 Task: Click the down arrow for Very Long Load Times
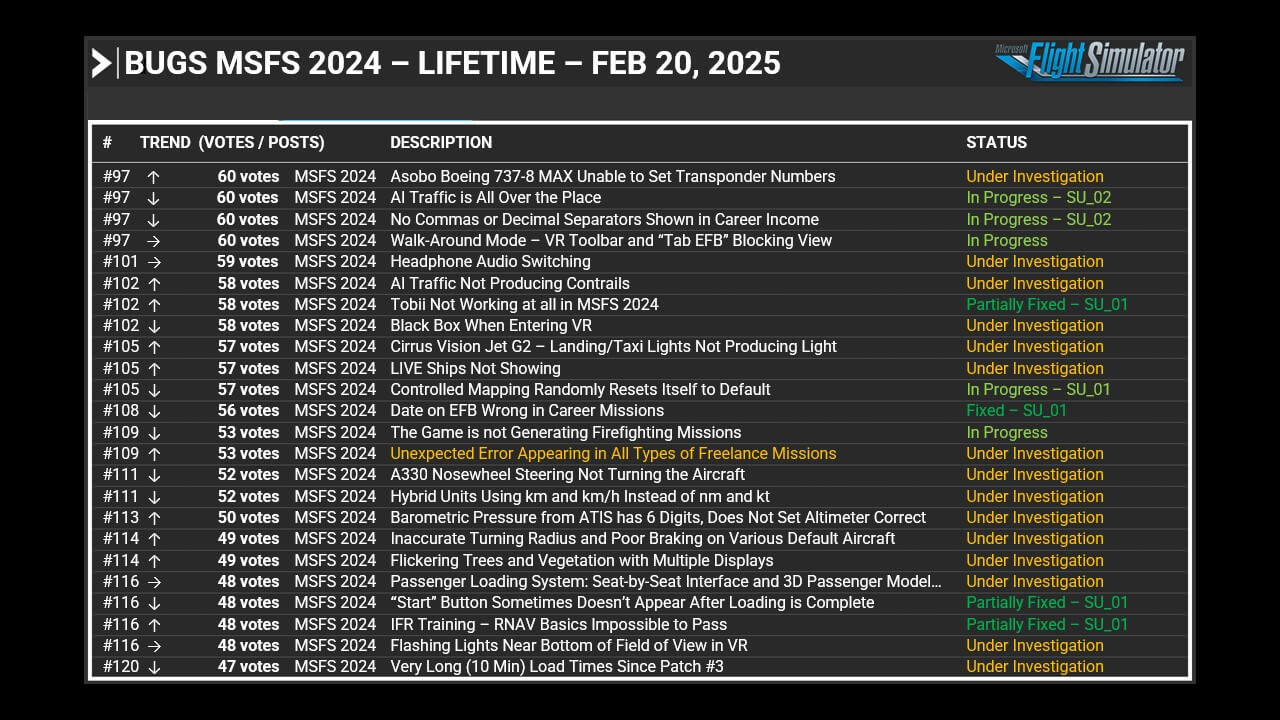click(x=153, y=667)
